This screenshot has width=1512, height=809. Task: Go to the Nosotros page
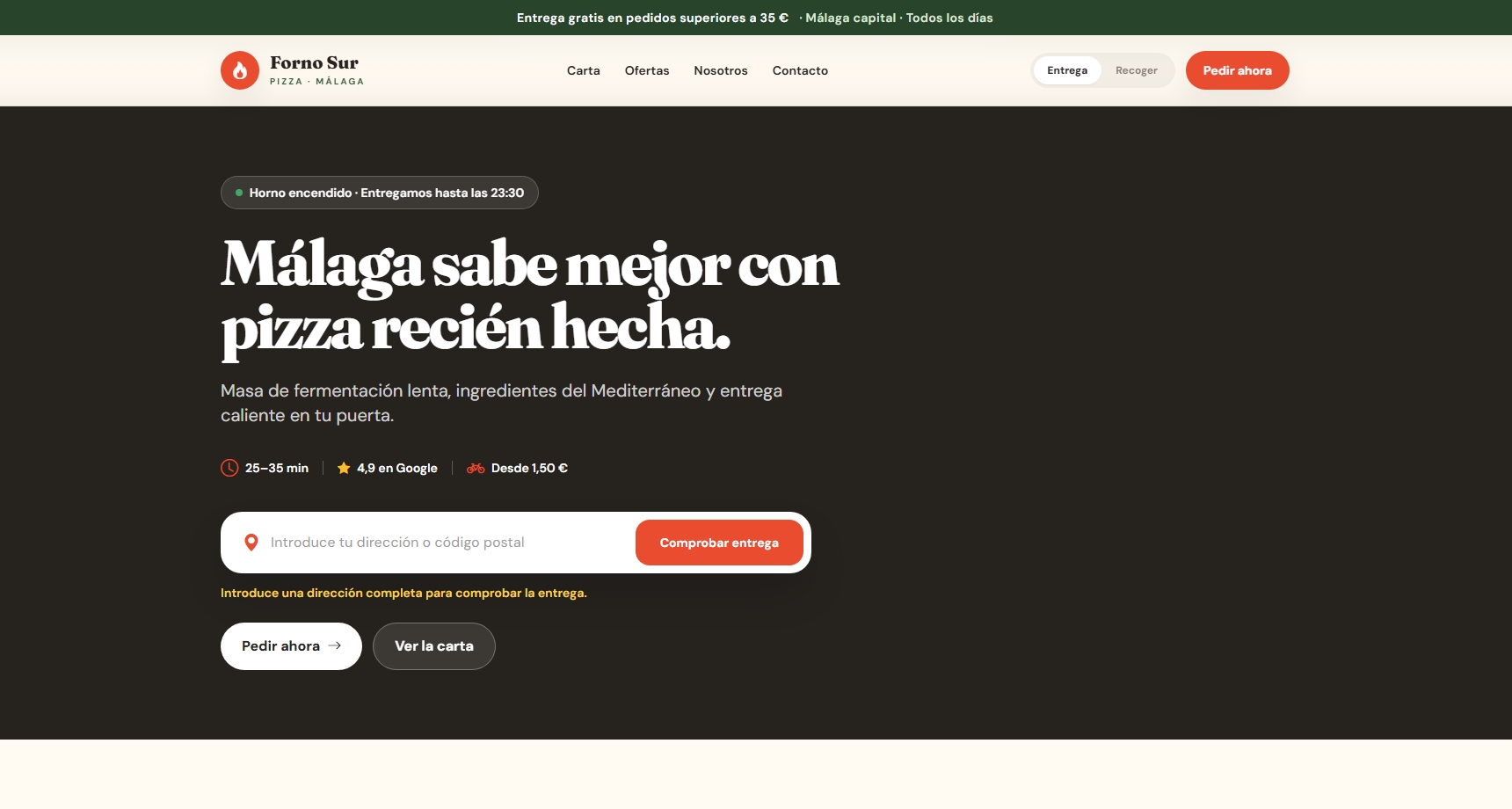tap(721, 70)
